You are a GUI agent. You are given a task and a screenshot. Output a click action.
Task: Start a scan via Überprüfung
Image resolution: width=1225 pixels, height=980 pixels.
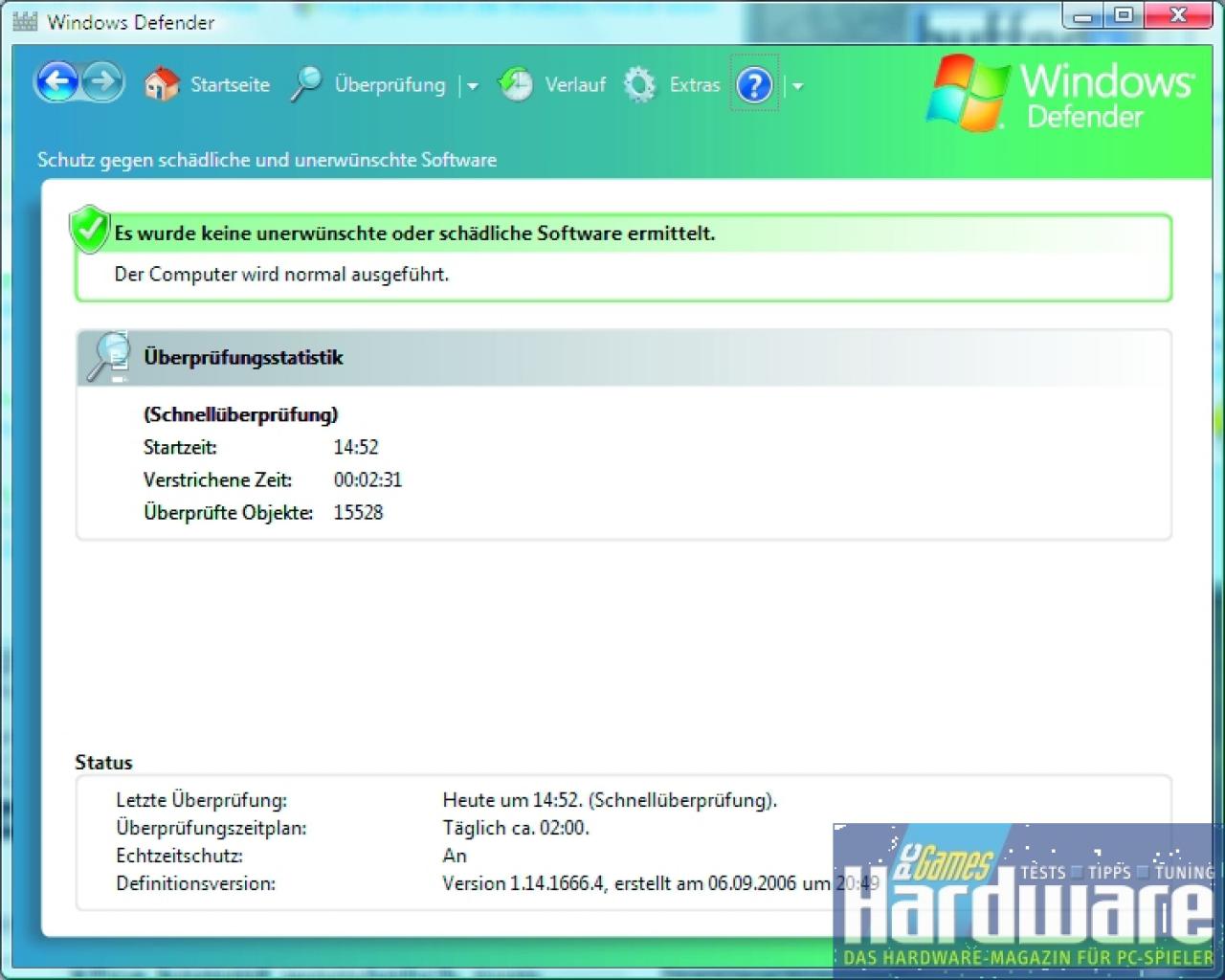[x=390, y=85]
